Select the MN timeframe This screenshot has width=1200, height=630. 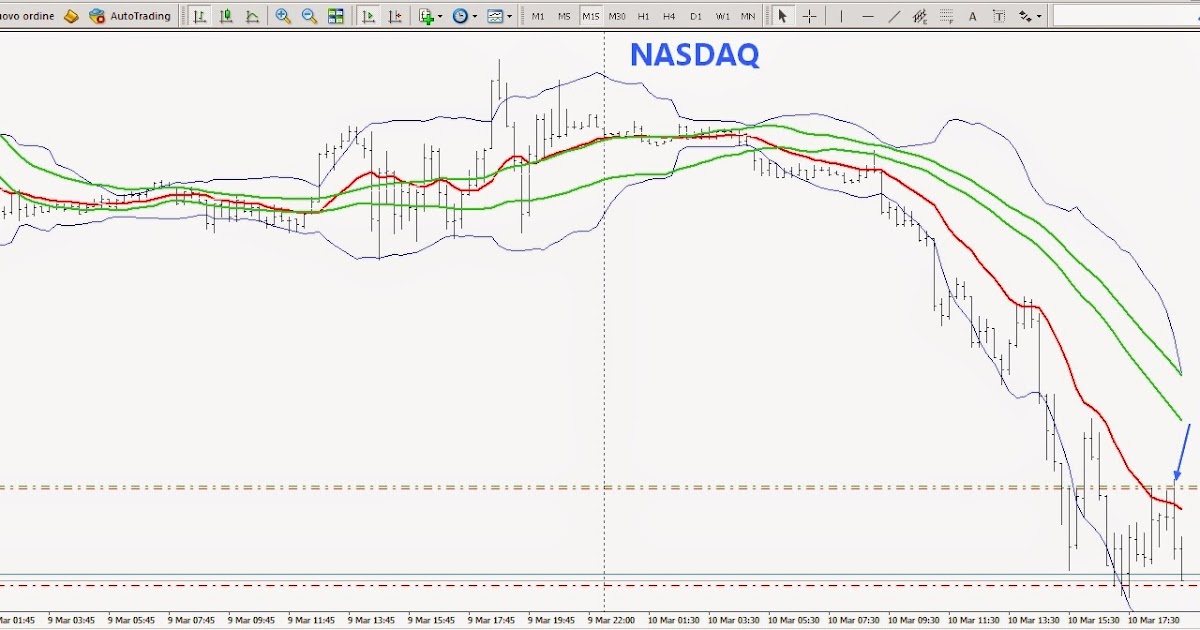pos(748,16)
